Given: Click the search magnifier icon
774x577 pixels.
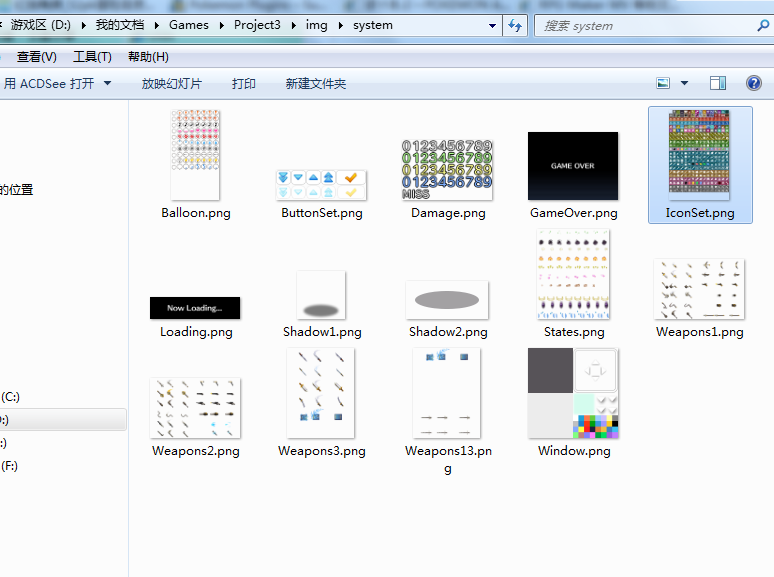Looking at the screenshot, I should click(763, 25).
